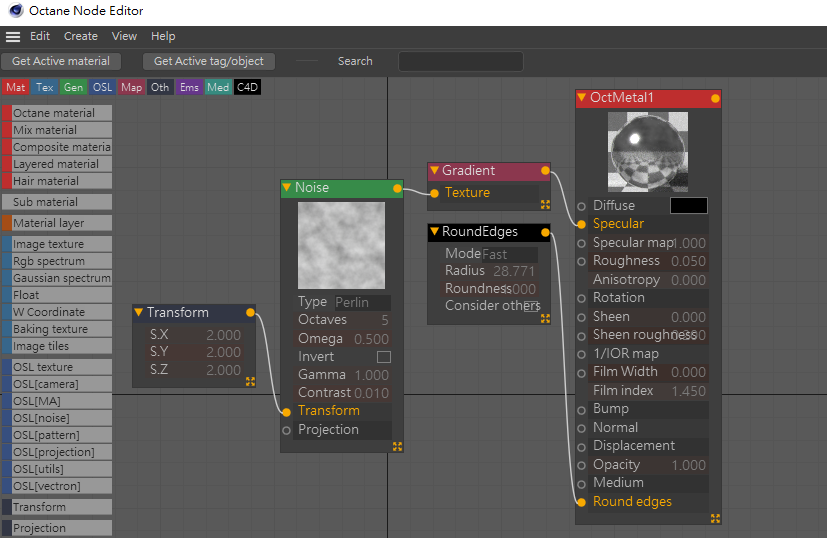
Task: Toggle the Oth filter for the node list
Action: [160, 87]
